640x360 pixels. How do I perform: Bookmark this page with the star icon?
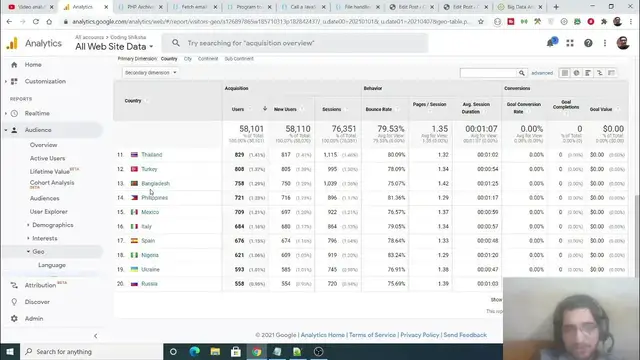pyautogui.click(x=481, y=22)
